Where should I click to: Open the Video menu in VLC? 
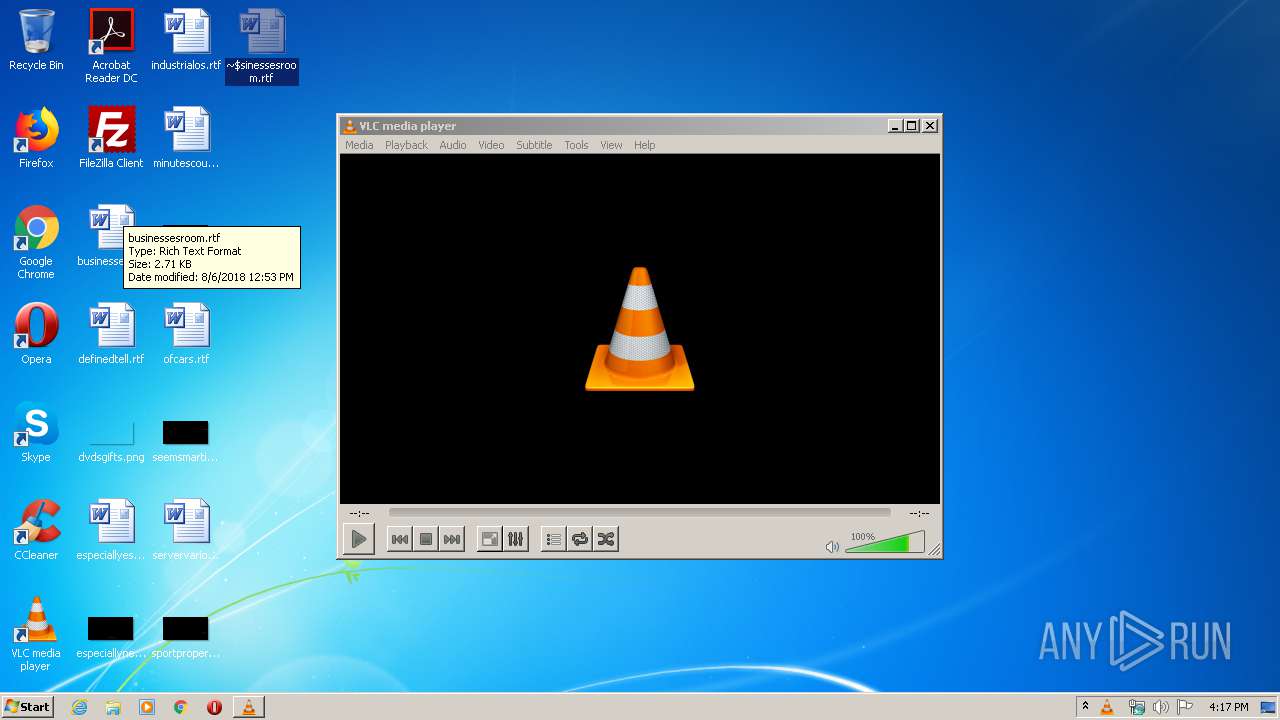click(491, 145)
